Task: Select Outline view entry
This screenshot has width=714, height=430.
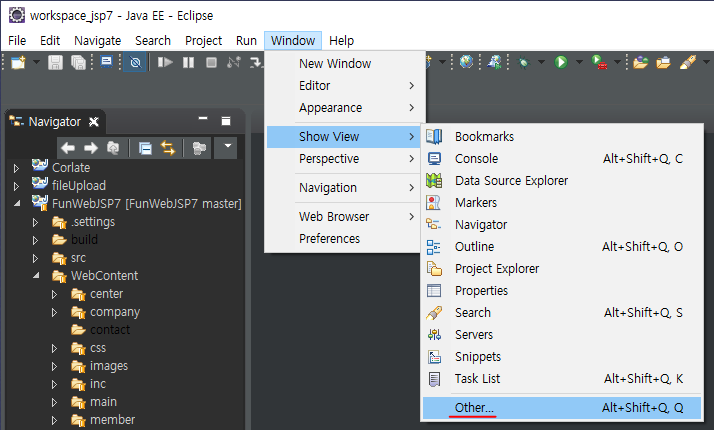Action: 562,246
